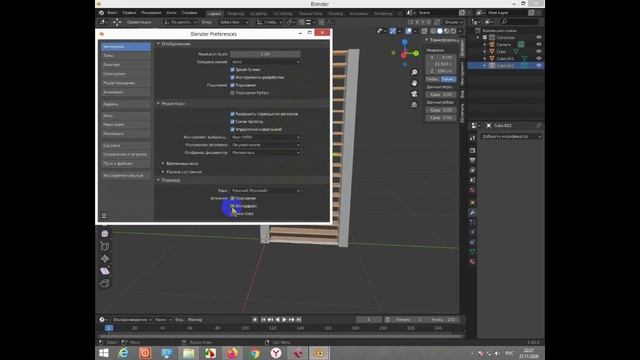Toggle camera view with the camera icon
This screenshot has height=360, width=640.
pos(414,93)
